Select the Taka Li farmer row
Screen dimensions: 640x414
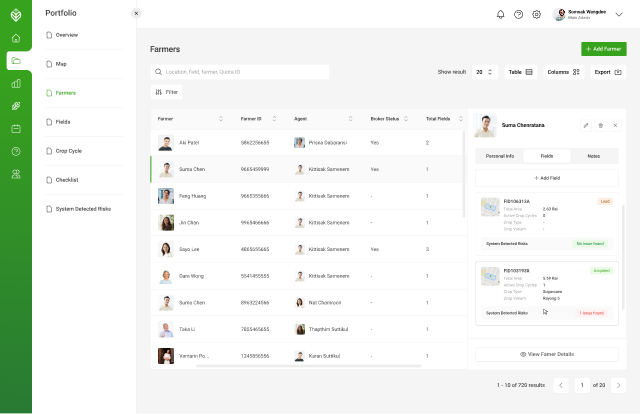[309, 329]
